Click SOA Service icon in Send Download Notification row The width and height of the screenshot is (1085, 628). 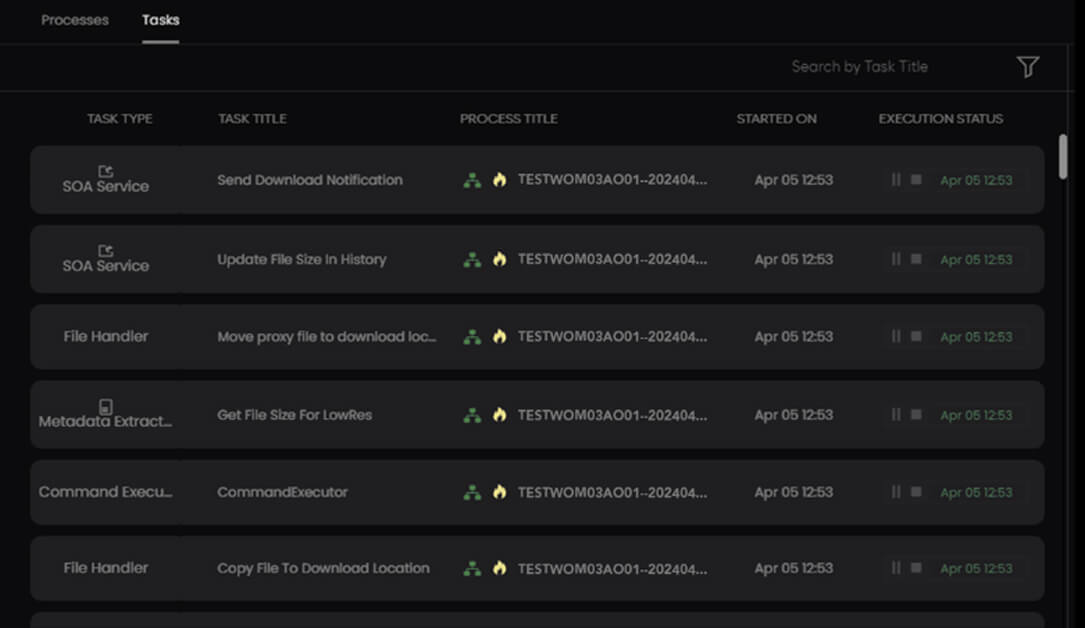pos(105,171)
